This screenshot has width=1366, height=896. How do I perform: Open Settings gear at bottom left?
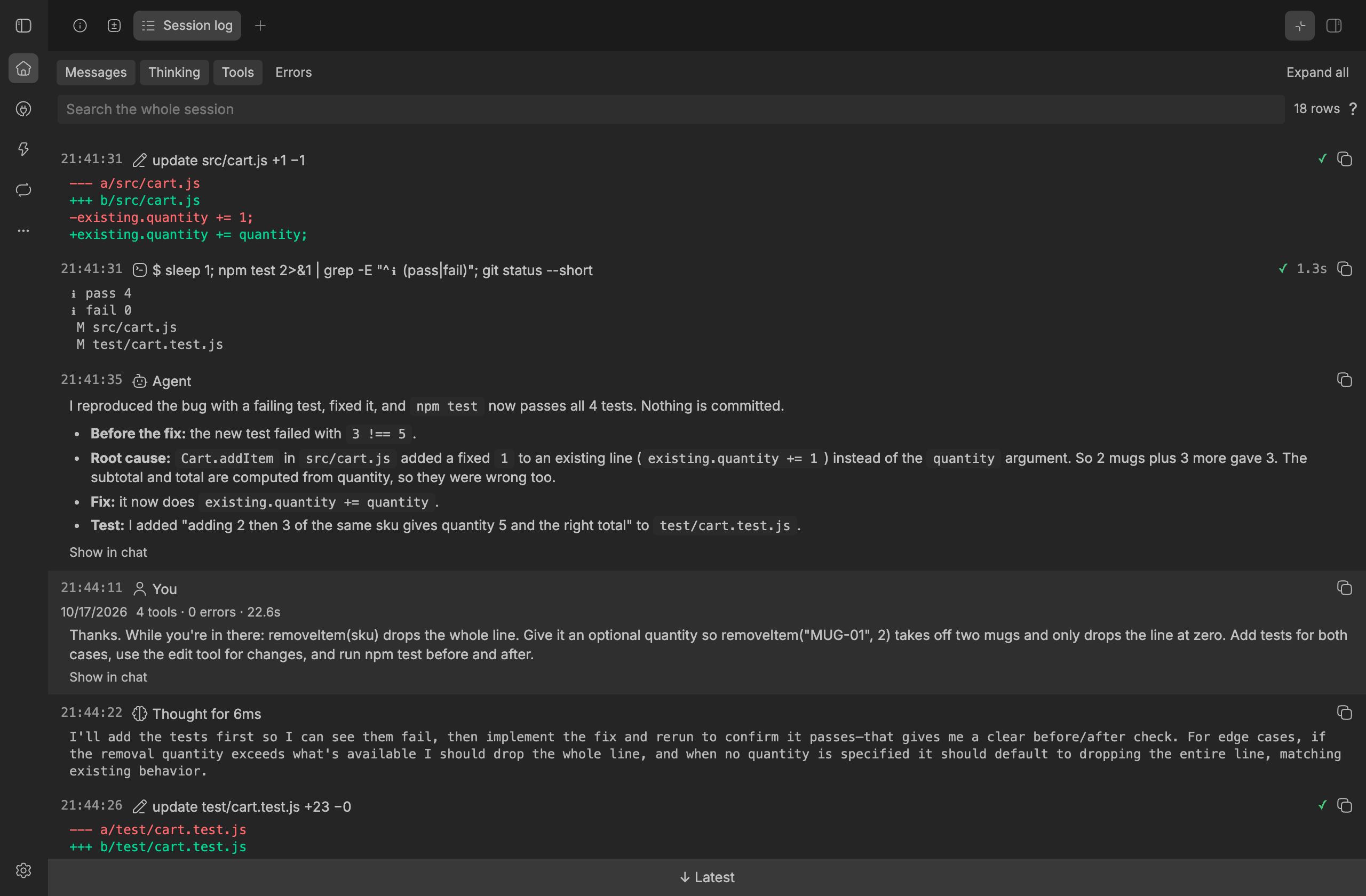point(23,870)
